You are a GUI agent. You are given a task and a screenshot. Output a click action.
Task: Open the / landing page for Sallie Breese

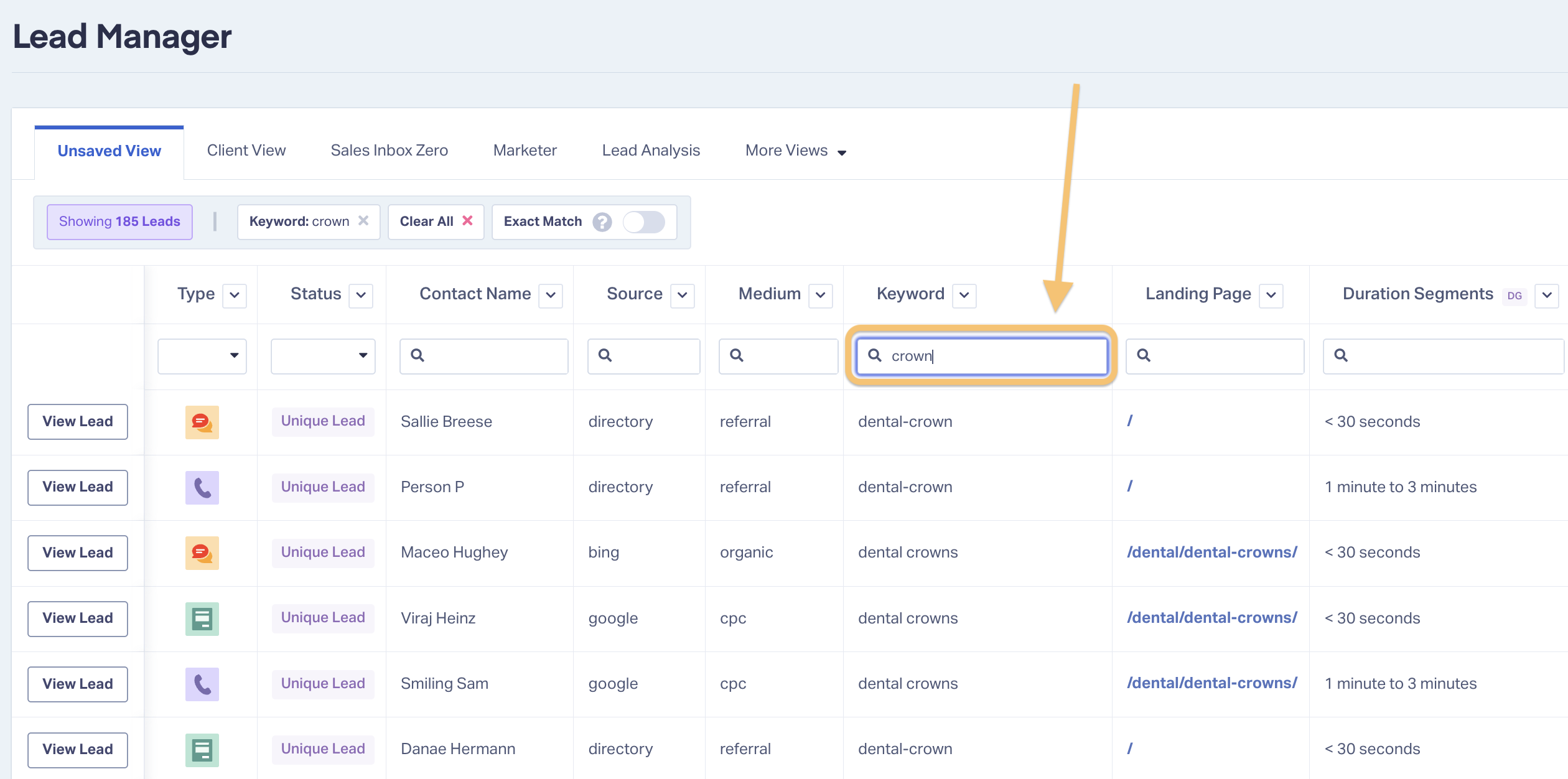click(1130, 421)
